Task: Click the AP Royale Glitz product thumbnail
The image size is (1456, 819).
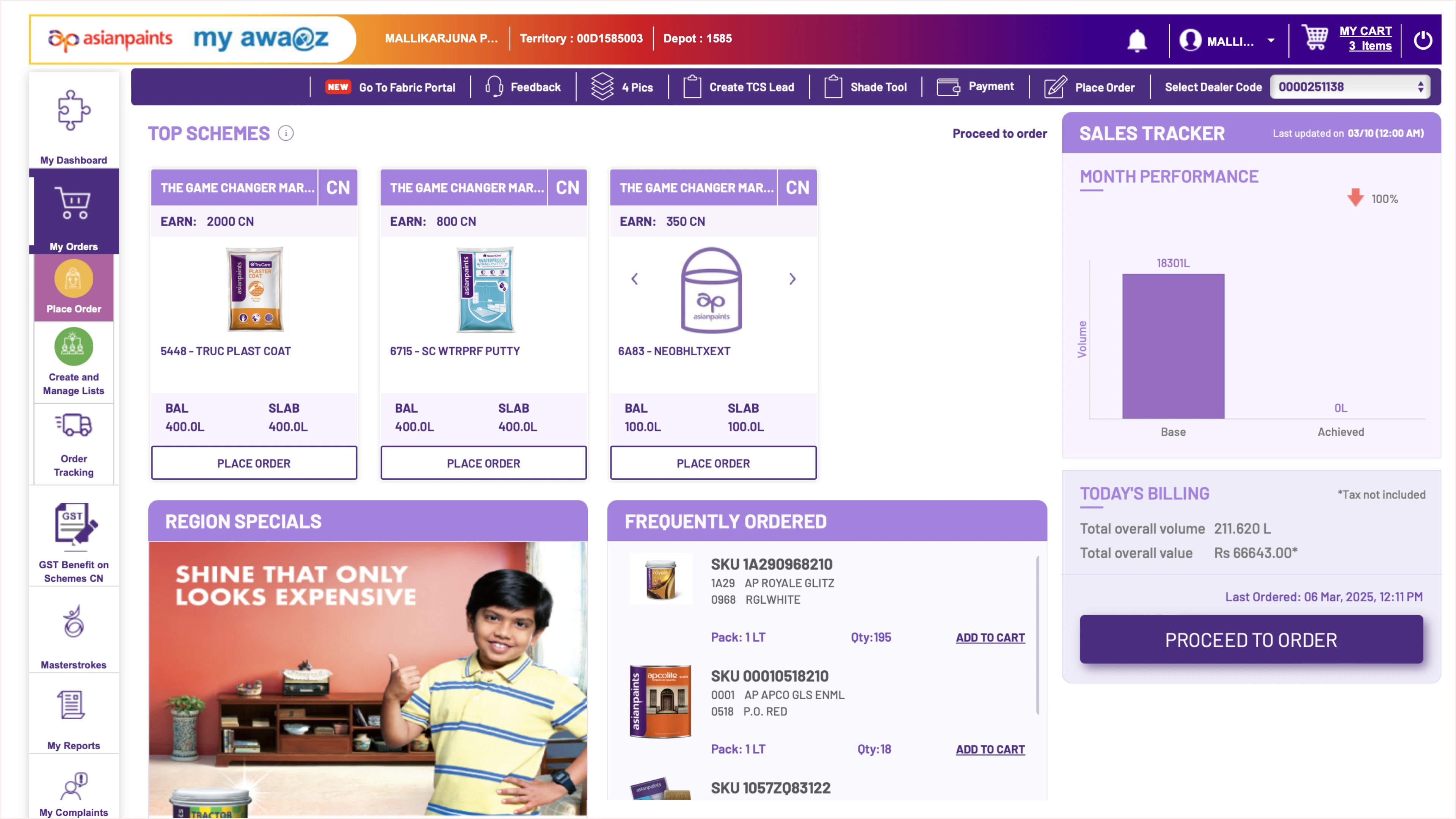Action: coord(660,579)
